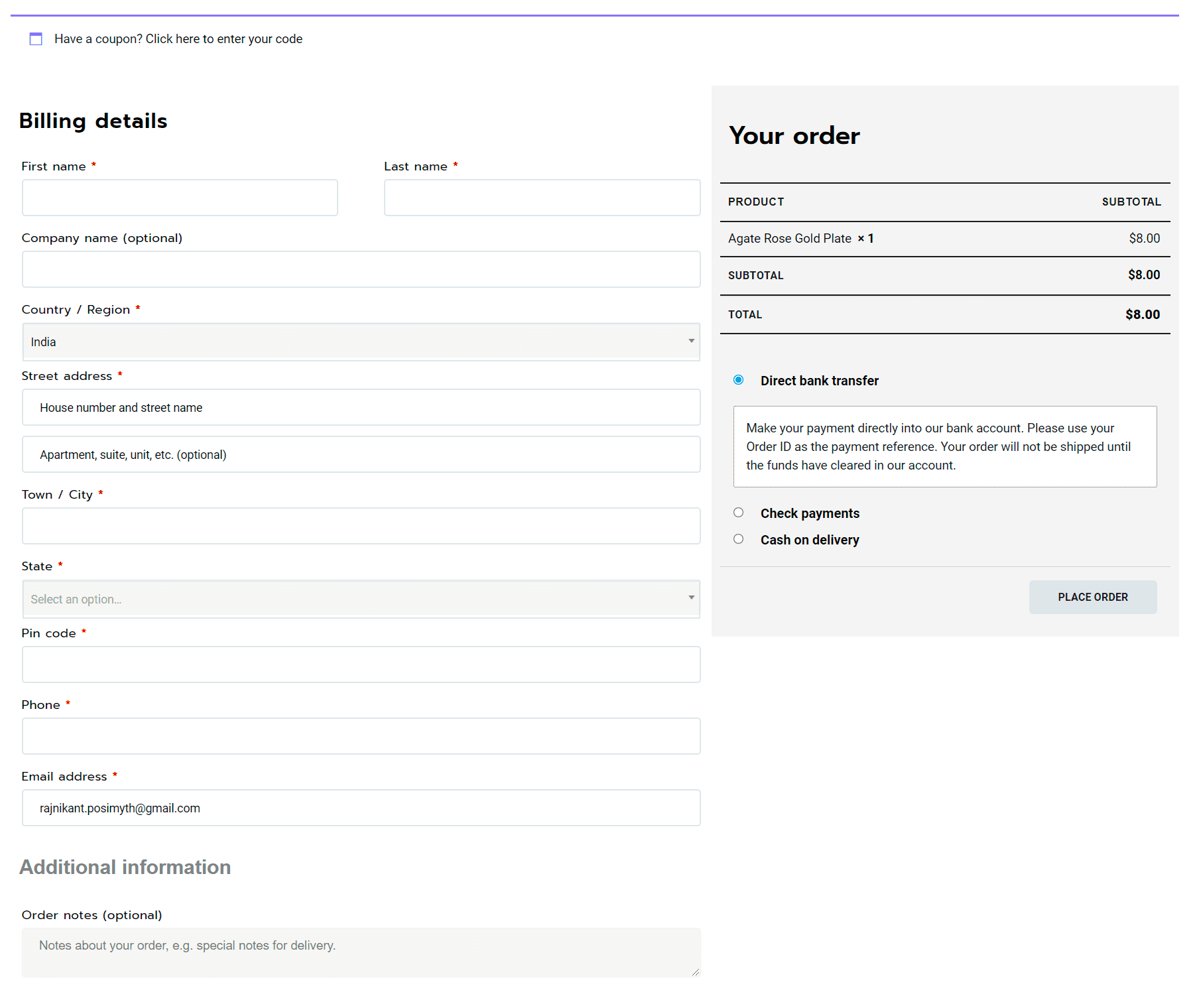Viewport: 1201px width, 1008px height.
Task: Select the Direct bank transfer payment option
Action: pyautogui.click(x=739, y=379)
